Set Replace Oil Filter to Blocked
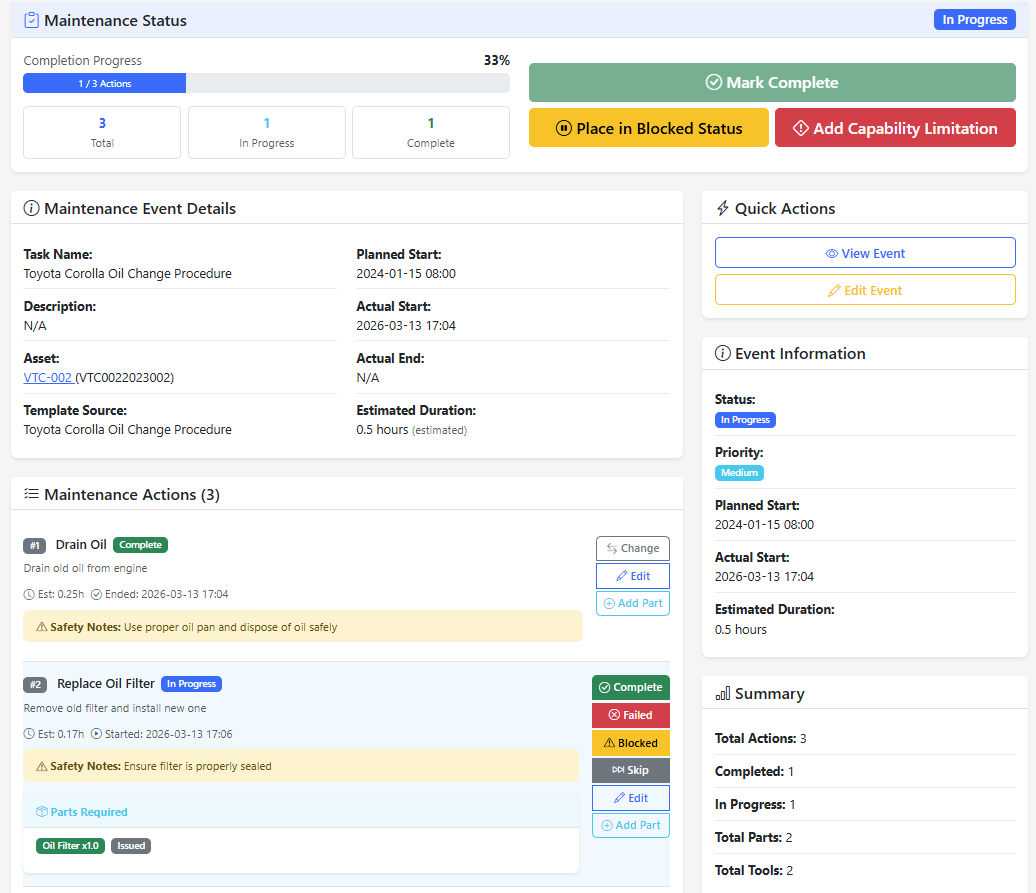Viewport: 1036px width, 893px height. [630, 743]
